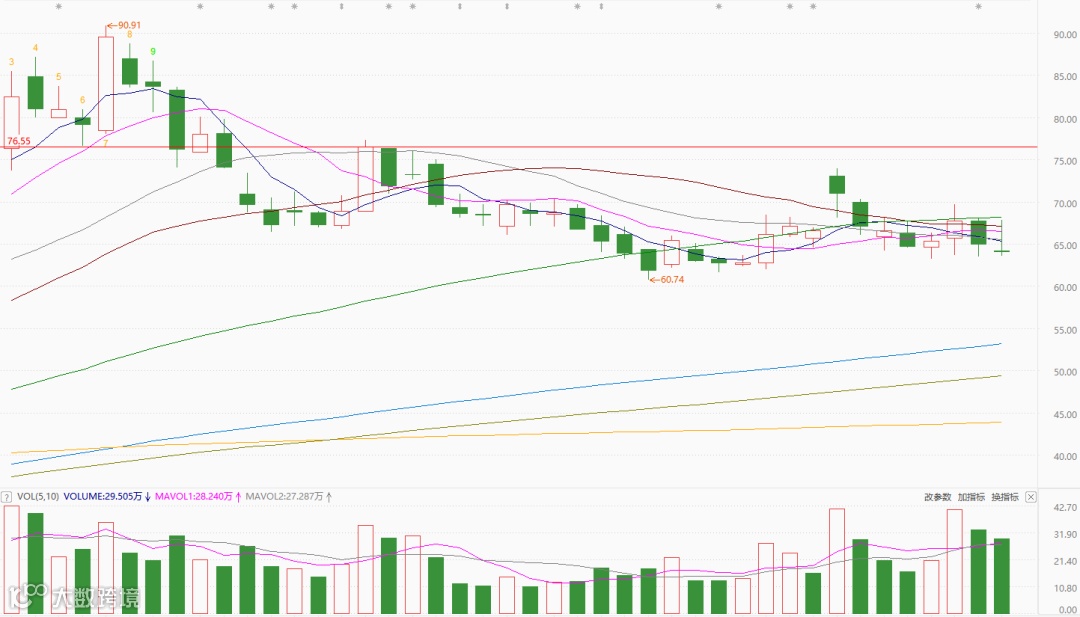Open the volume indicator help question-mark icon
Viewport: 1080px width, 617px height.
tap(6, 496)
